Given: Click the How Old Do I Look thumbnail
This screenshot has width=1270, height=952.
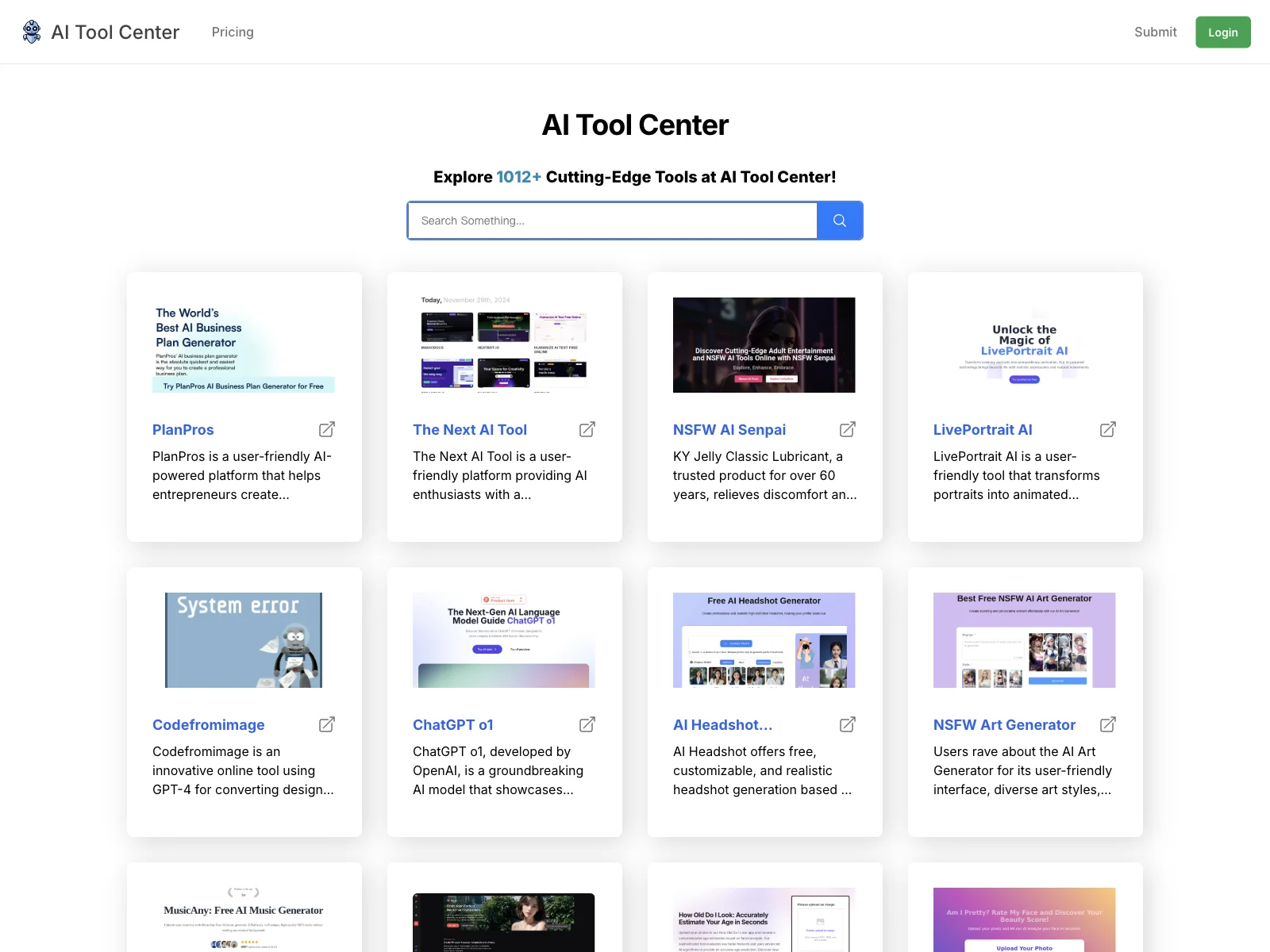Looking at the screenshot, I should tap(764, 919).
